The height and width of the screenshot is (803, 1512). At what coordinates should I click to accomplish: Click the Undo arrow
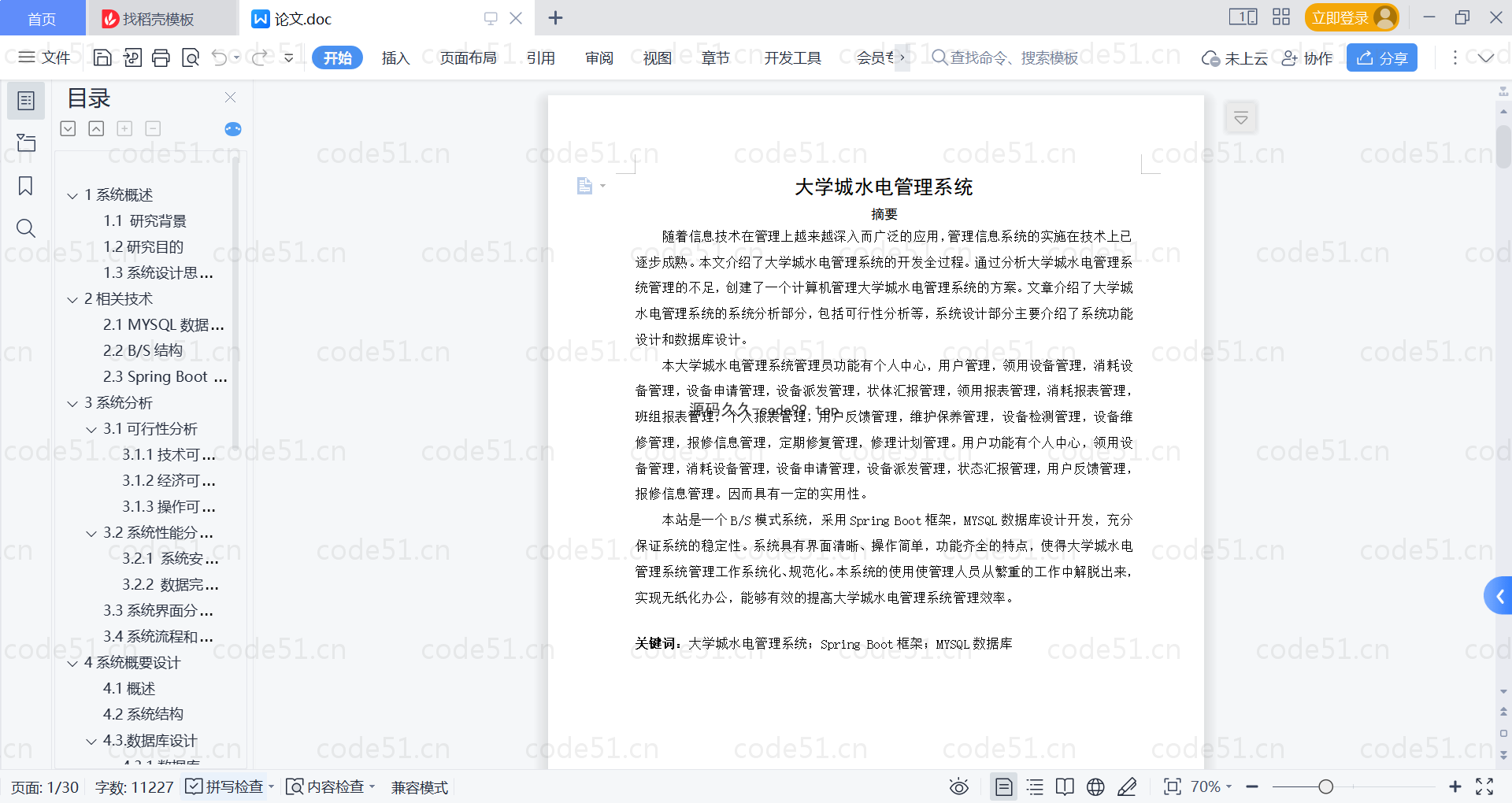click(x=220, y=57)
